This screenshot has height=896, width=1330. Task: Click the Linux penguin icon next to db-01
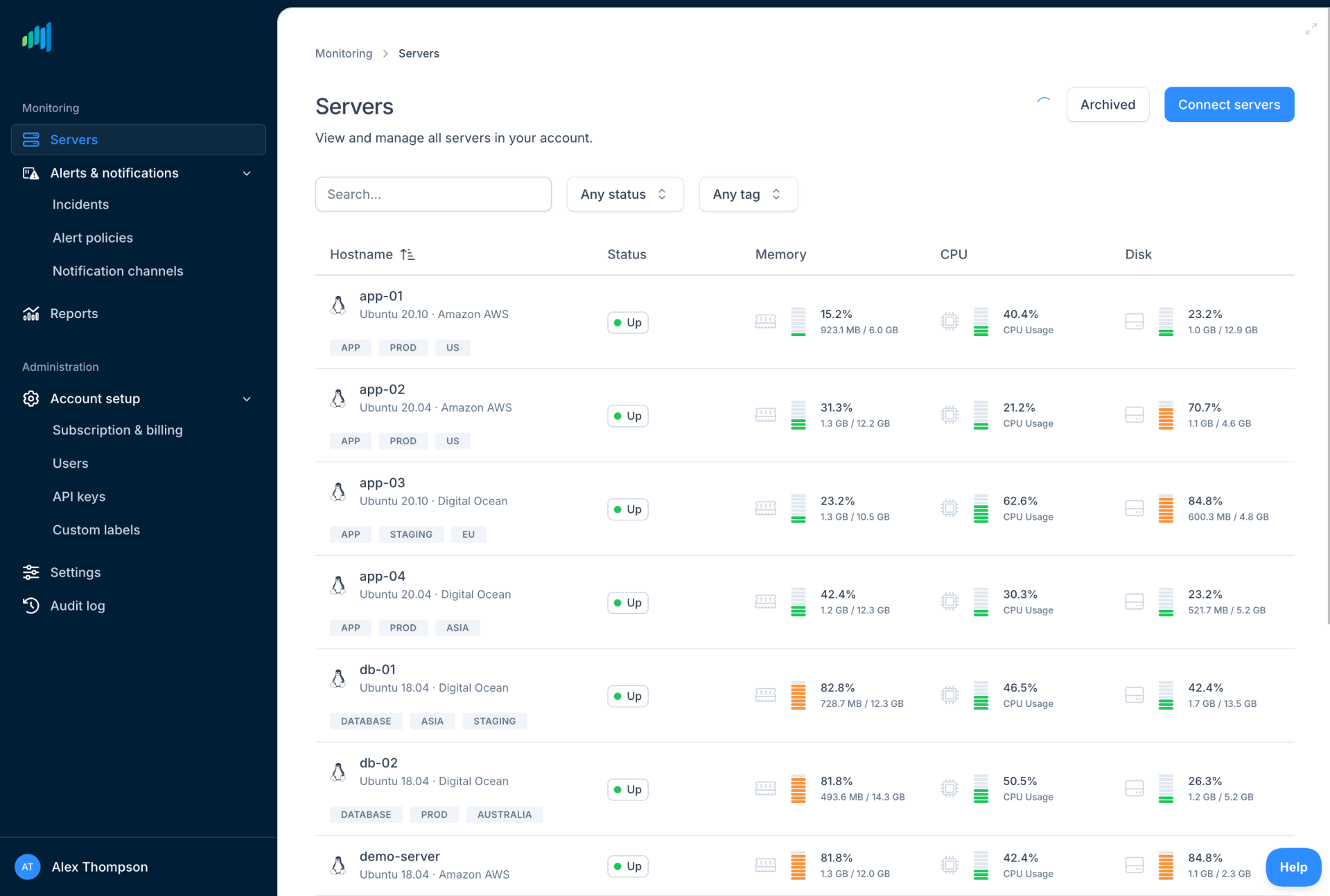pos(338,678)
